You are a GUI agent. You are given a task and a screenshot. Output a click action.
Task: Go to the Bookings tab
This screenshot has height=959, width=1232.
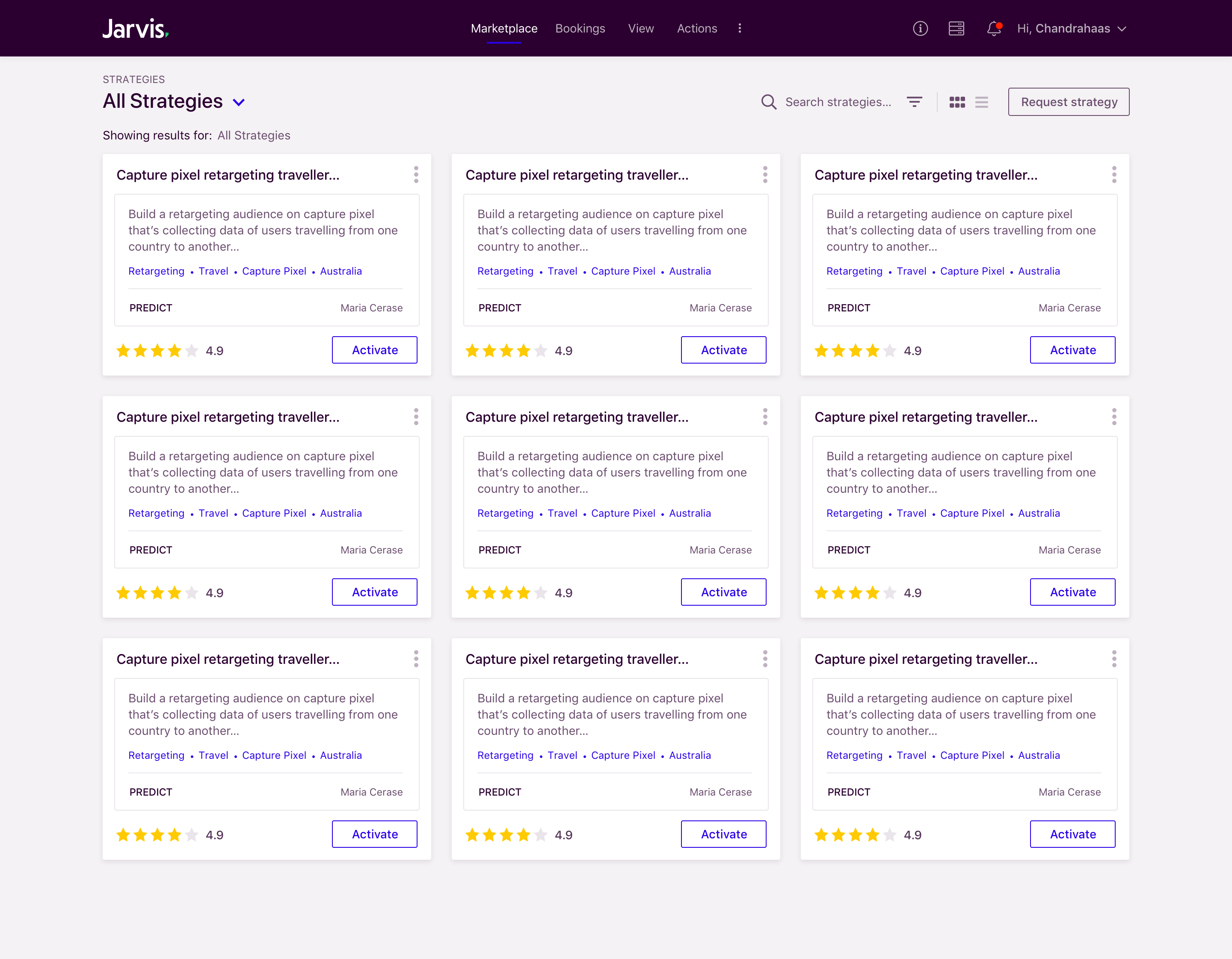coord(580,28)
